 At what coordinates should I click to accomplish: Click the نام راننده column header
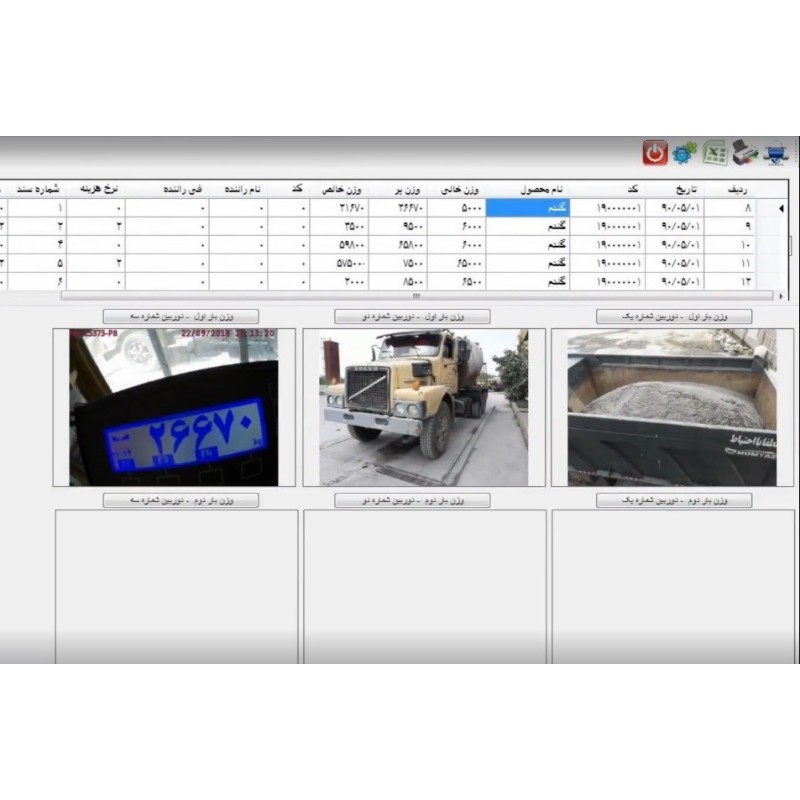coord(238,189)
